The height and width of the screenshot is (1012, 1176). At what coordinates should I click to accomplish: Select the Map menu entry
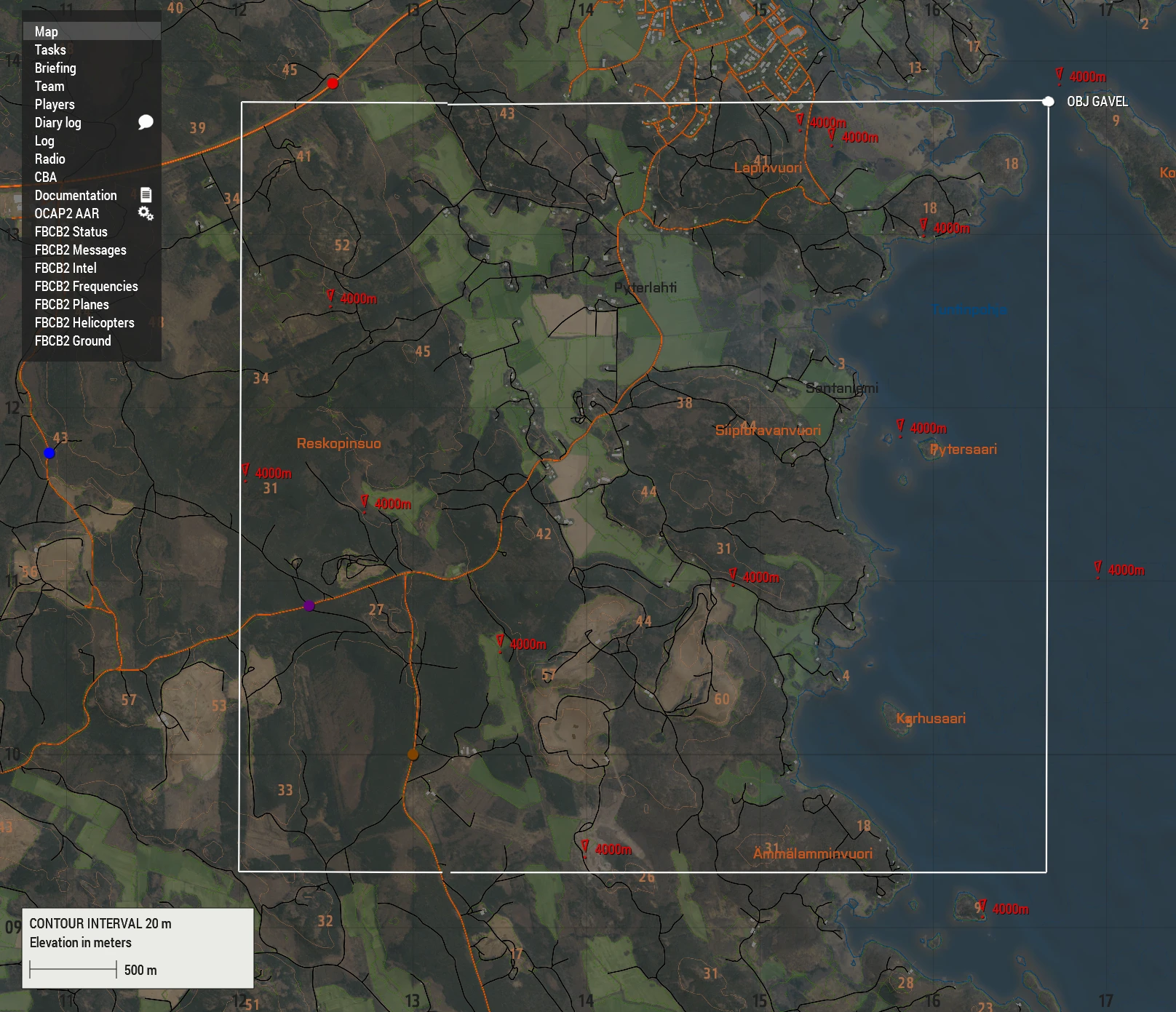click(x=47, y=31)
